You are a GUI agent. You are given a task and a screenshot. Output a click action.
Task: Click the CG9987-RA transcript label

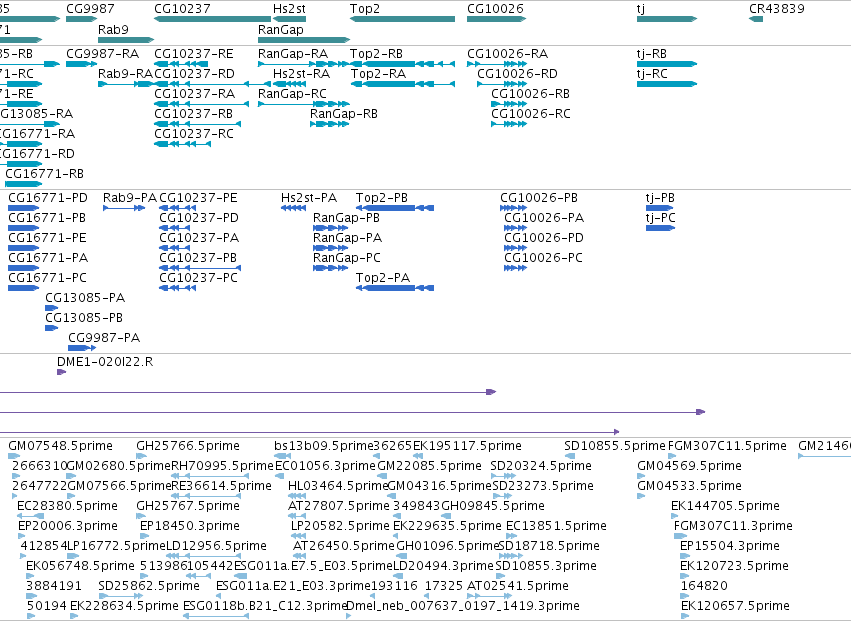(x=103, y=54)
